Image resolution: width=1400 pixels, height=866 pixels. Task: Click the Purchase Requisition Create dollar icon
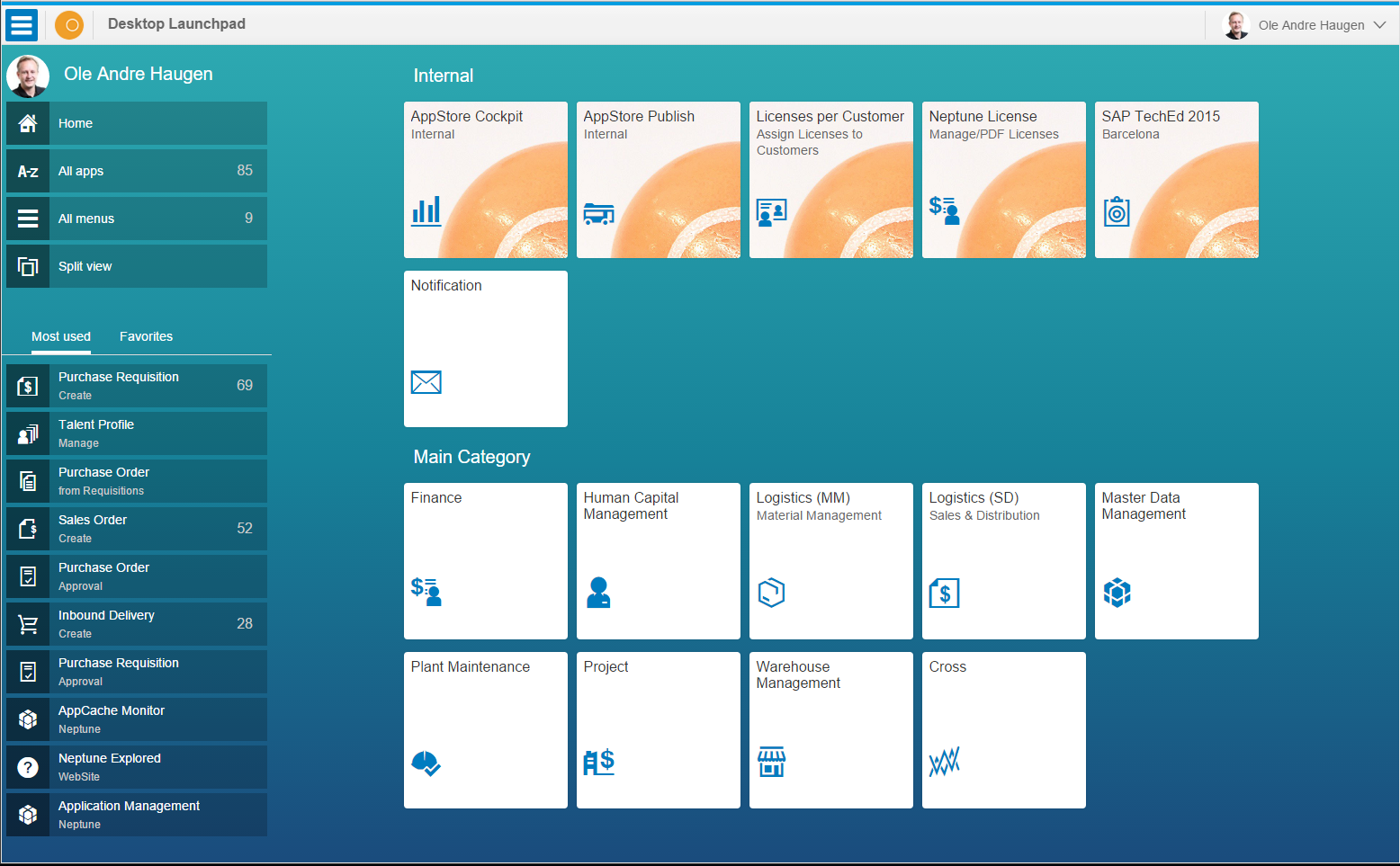click(28, 386)
